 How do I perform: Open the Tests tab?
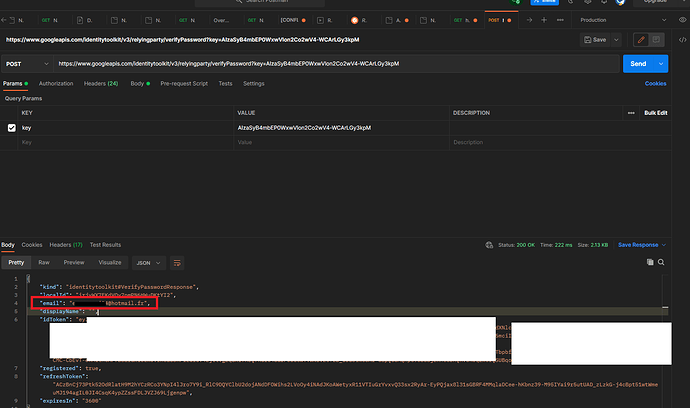[225, 84]
